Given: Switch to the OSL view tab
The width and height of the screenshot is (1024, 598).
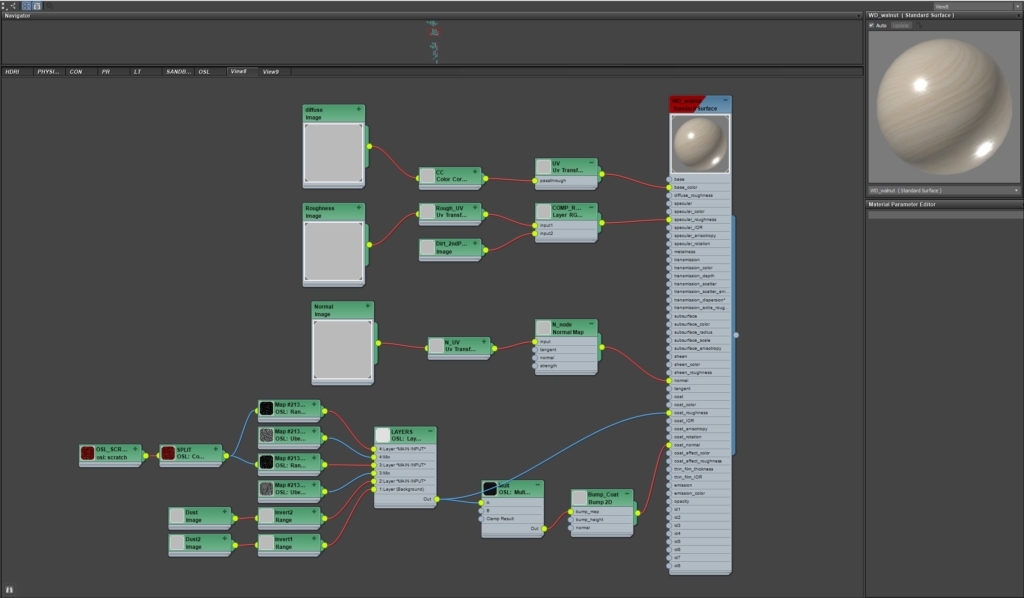Looking at the screenshot, I should (x=204, y=72).
